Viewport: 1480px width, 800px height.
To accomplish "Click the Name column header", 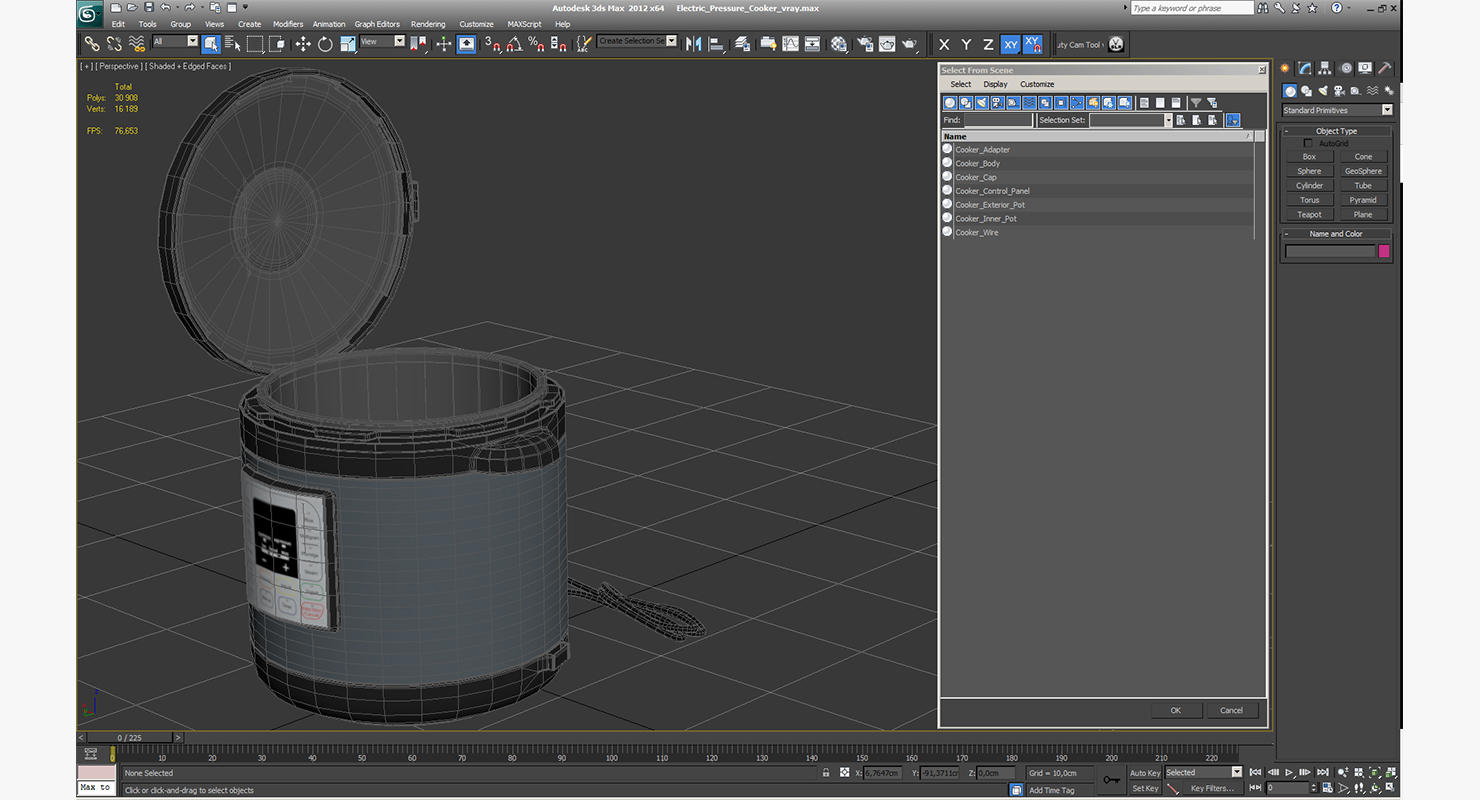I will point(1097,136).
